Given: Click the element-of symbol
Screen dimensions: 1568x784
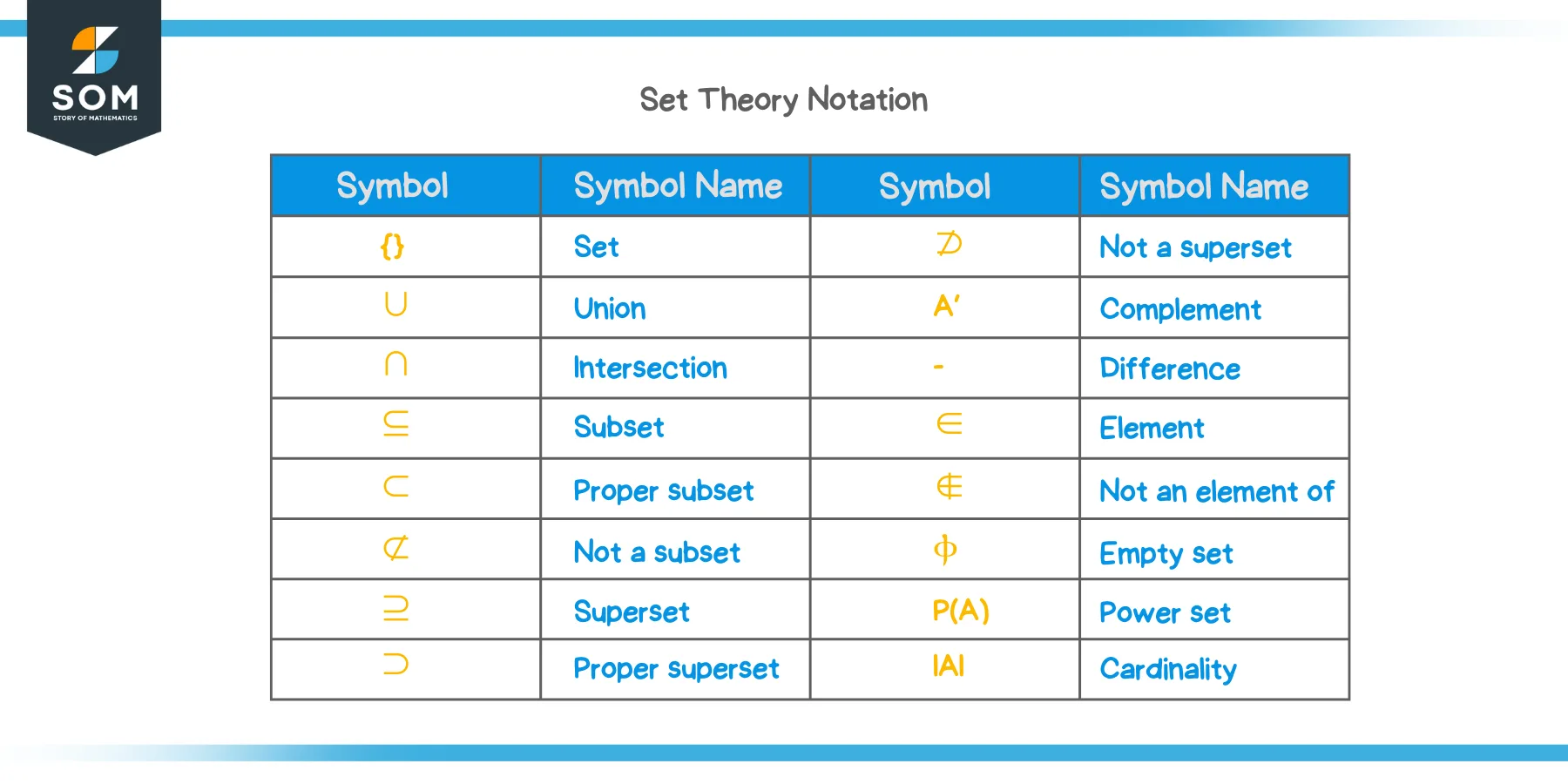Looking at the screenshot, I should click(x=949, y=424).
